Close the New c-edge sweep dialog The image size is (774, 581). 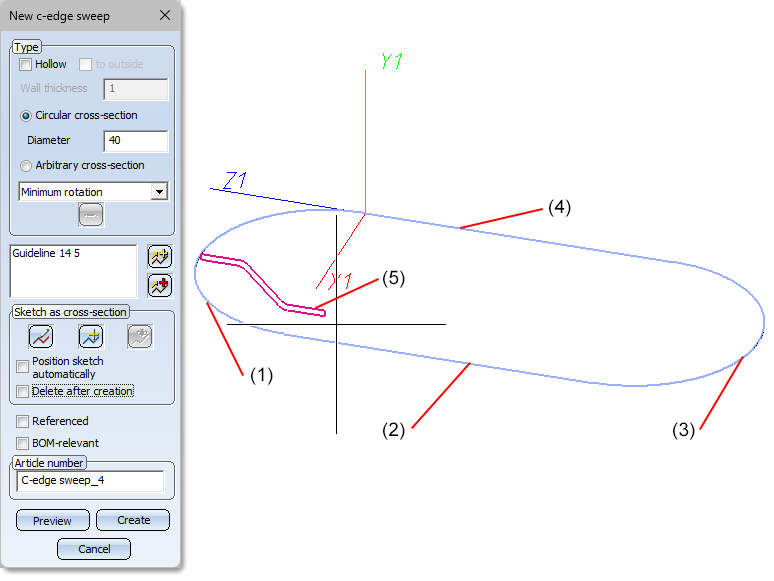[x=165, y=15]
